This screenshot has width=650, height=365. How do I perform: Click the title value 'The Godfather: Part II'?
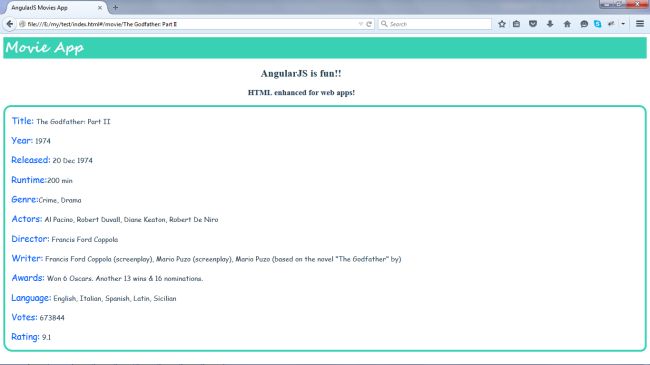73,122
